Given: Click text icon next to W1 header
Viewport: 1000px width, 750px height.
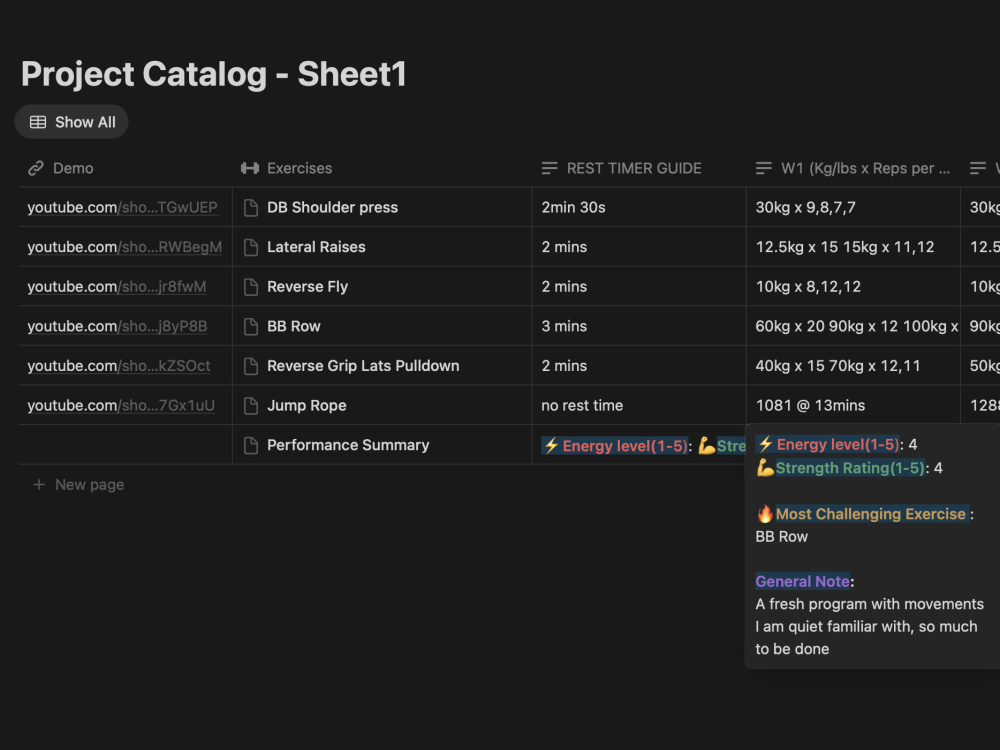Looking at the screenshot, I should pos(763,168).
